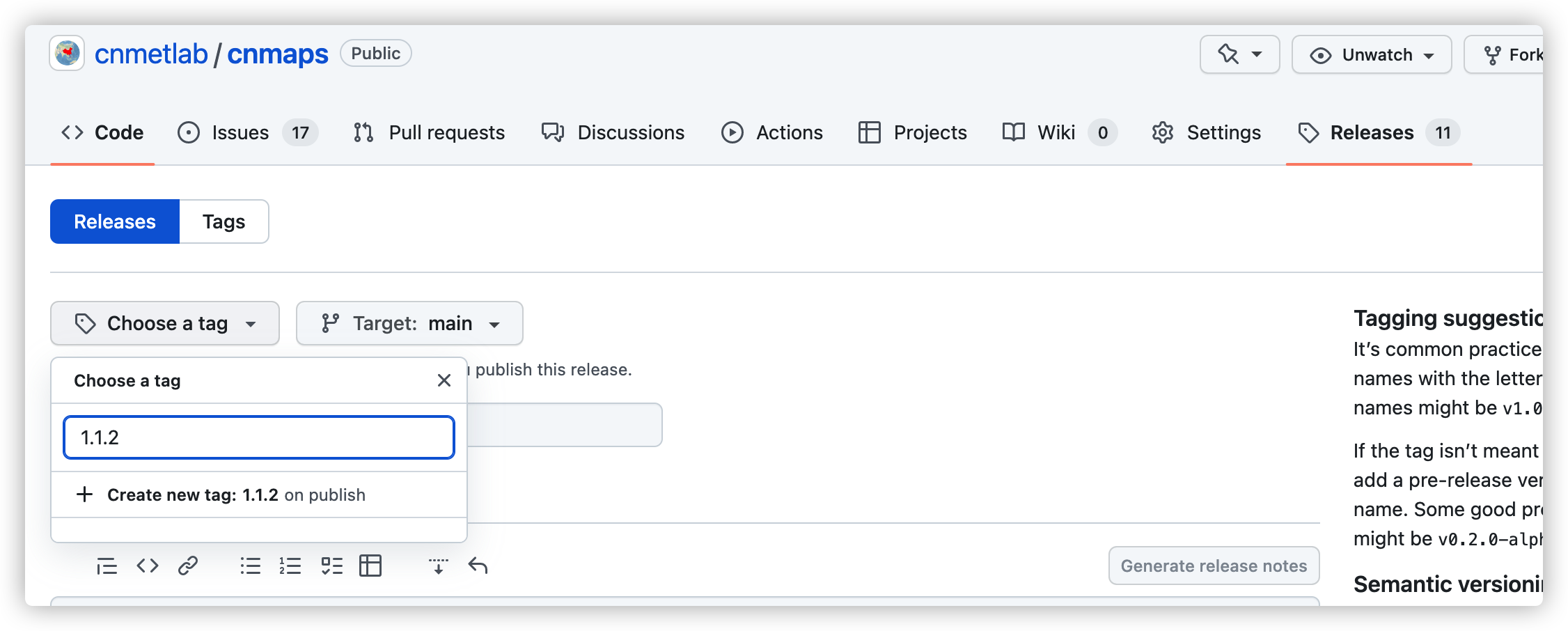Click the release title input field
1568x631 pixels.
click(x=565, y=425)
